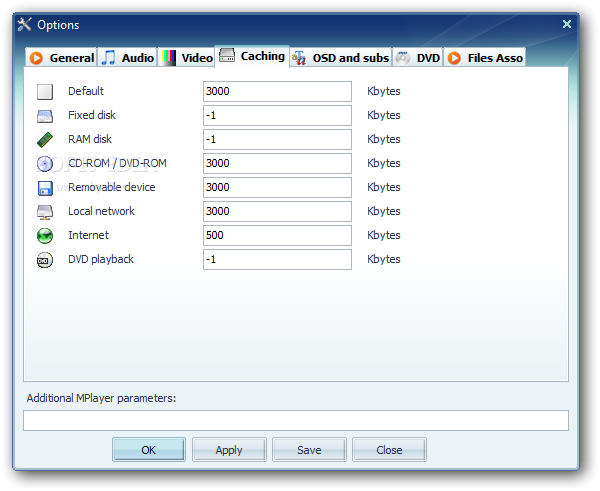Close the Options dialog with the X

567,24
